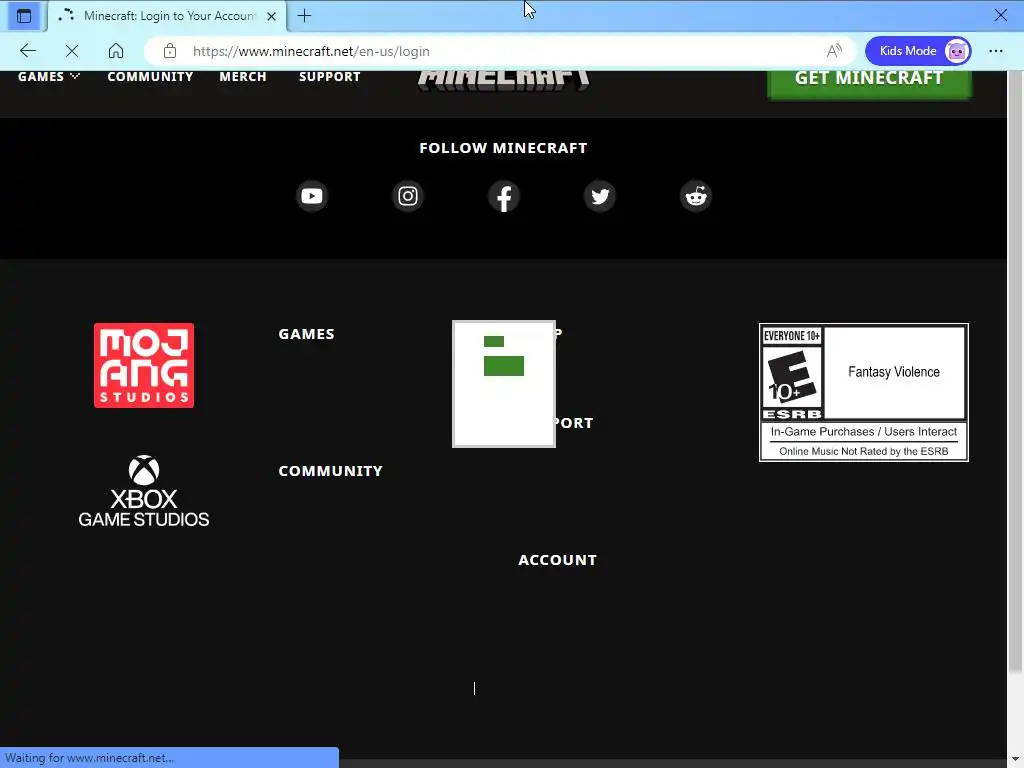Screen dimensions: 1024x768
Task: Click the 'Waiting for www.minecraft.net...' status text
Action: click(x=89, y=758)
